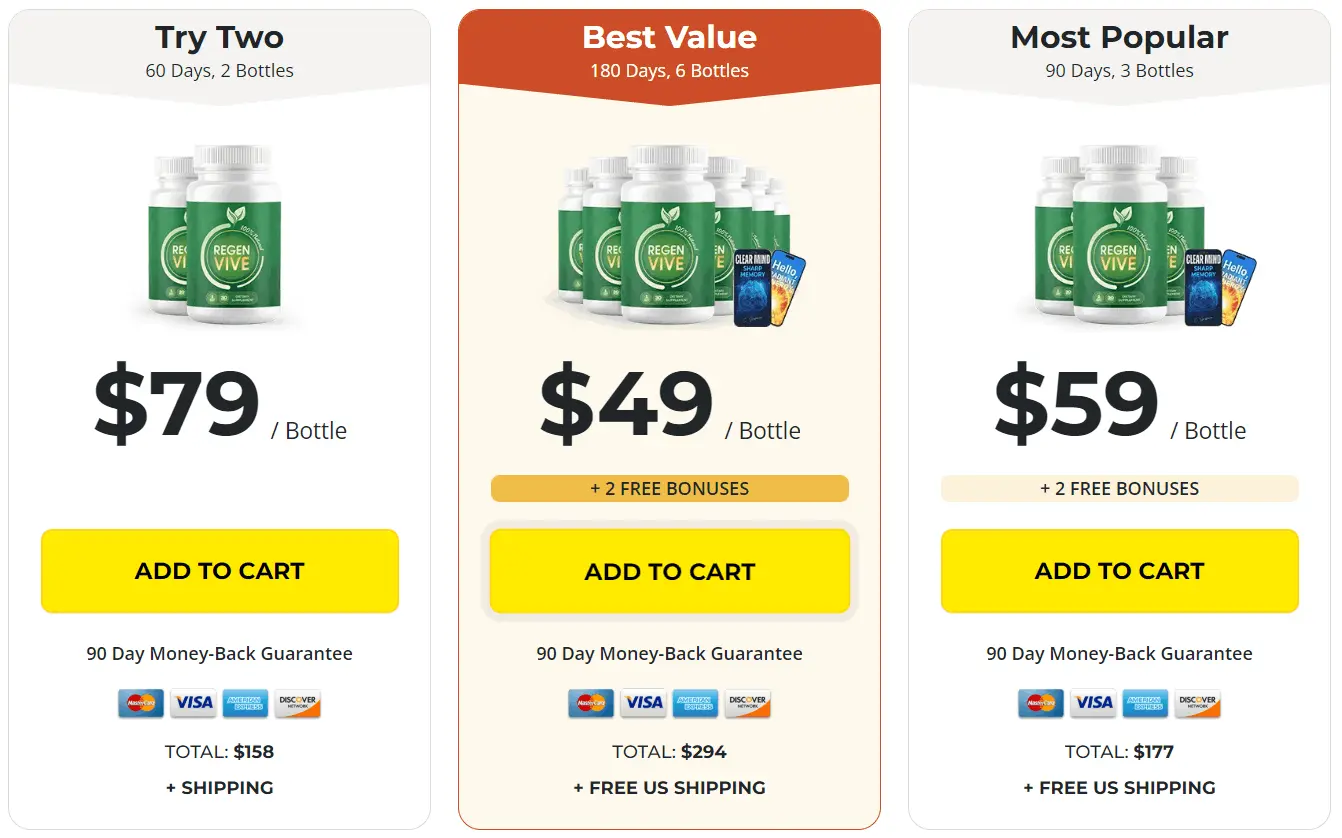Click American Express icon under Try Two
This screenshot has width=1342, height=838.
246,703
